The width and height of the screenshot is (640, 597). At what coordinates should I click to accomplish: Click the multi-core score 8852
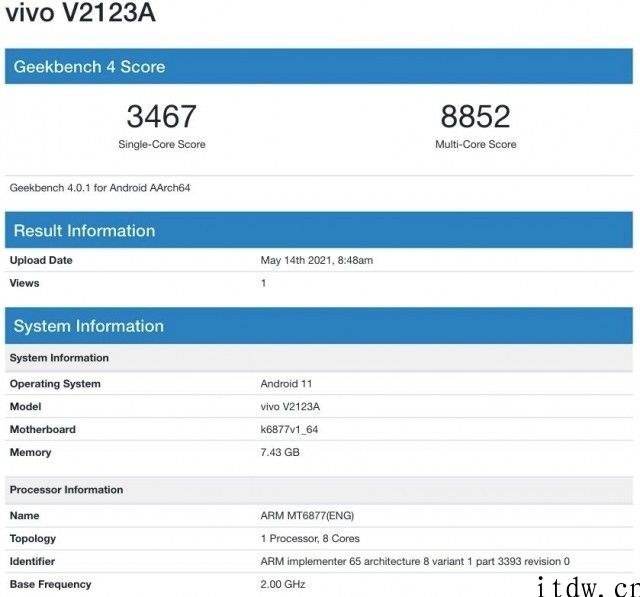475,117
